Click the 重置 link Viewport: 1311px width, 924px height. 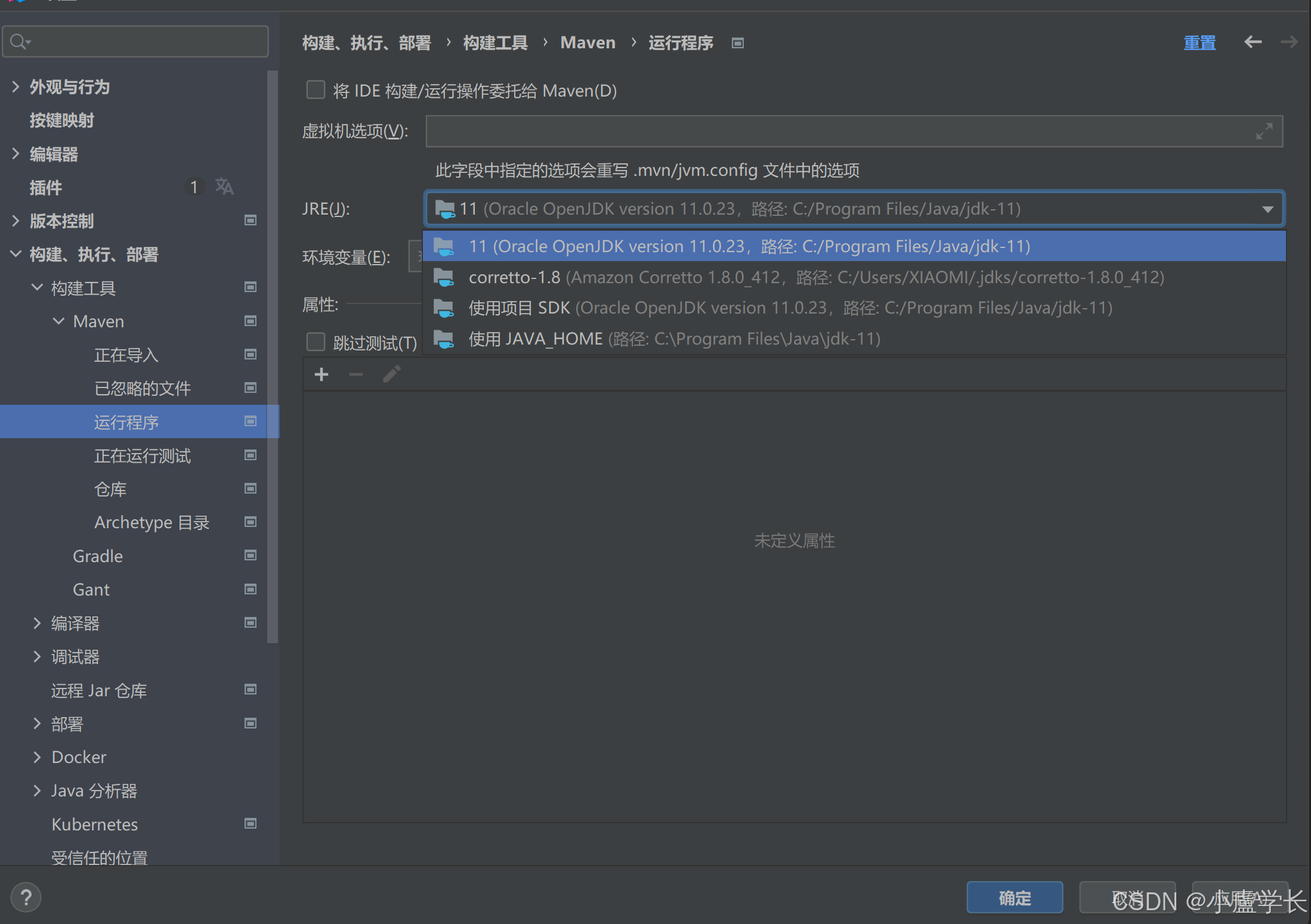(x=1199, y=43)
